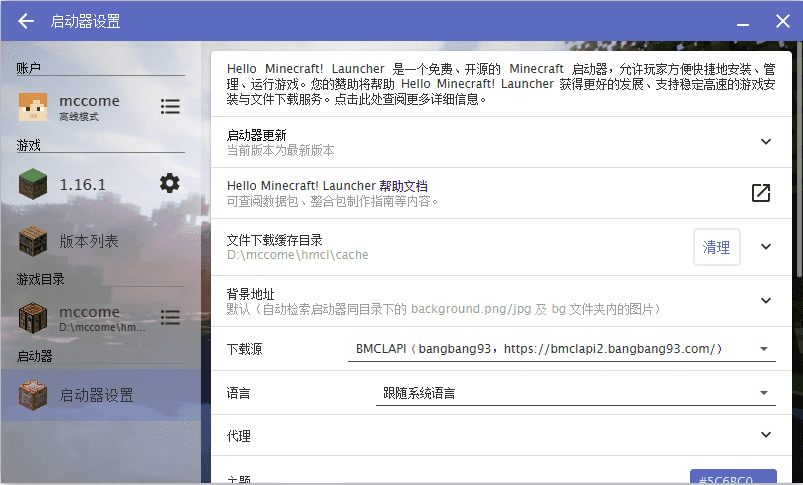Screen dimensions: 803x485
Task: Open the 下载源 BMCLAPI dropdown
Action: click(x=562, y=349)
